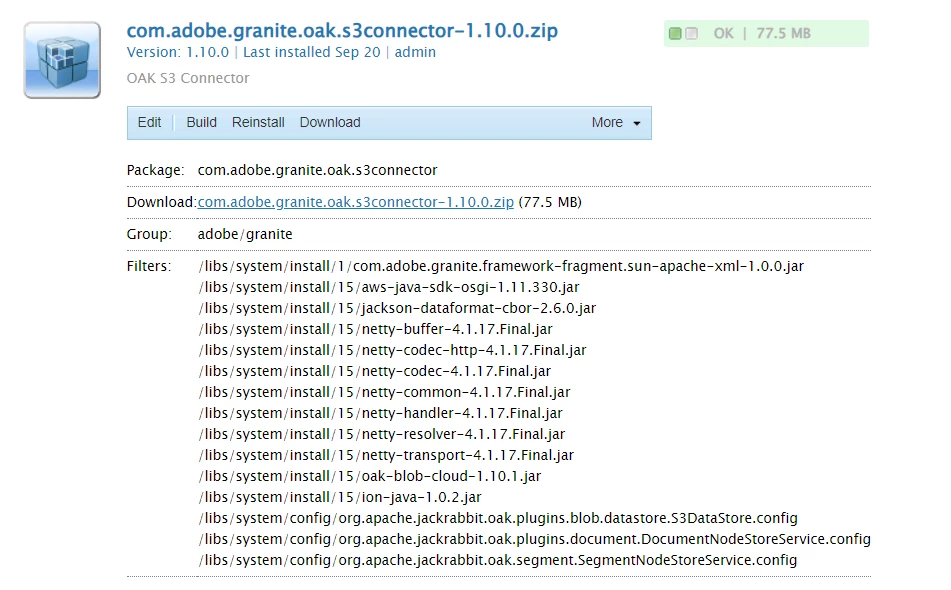Click the netty-resolver-4.1.17.Final.jar filter

coord(381,434)
